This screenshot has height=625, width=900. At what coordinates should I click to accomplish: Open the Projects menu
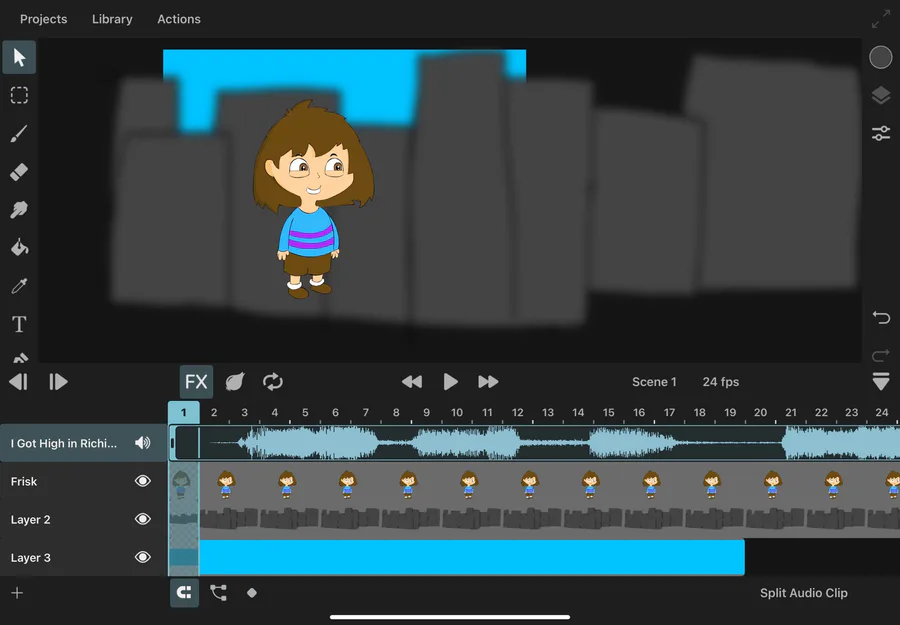(x=44, y=19)
